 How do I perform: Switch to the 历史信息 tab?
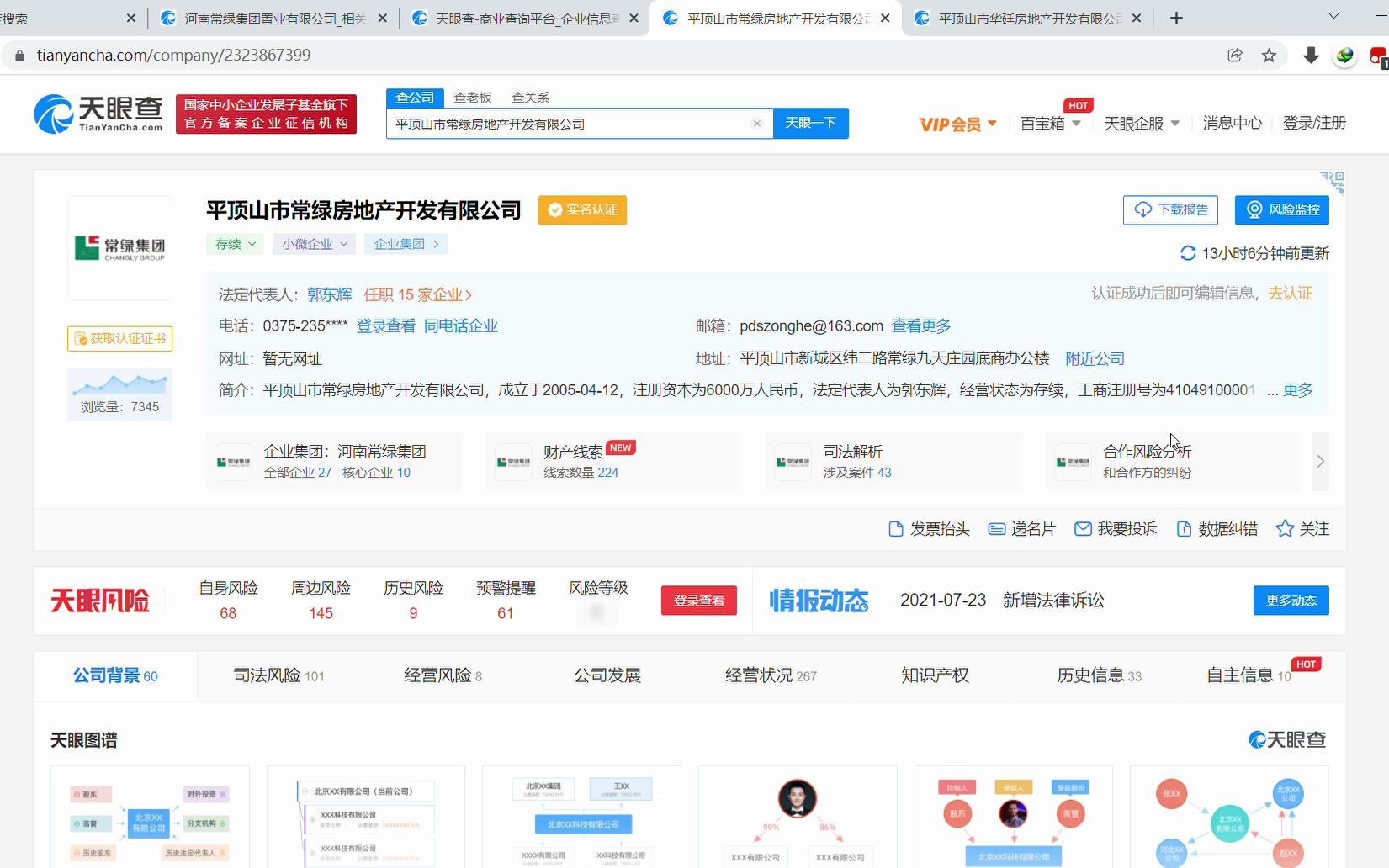tap(1099, 675)
